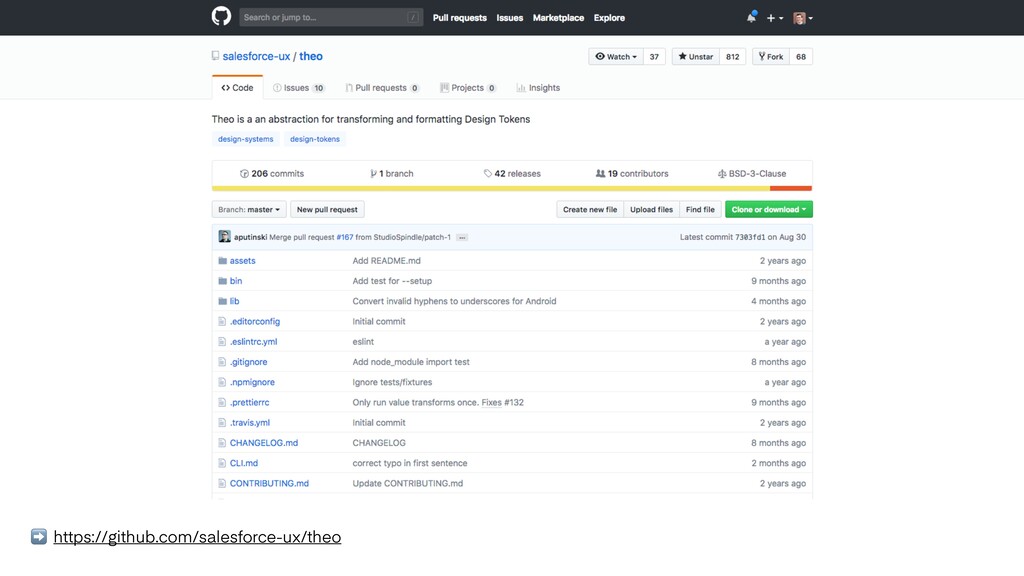Open commit 'Convert invalid hyphens to underscores for Android'

455,301
